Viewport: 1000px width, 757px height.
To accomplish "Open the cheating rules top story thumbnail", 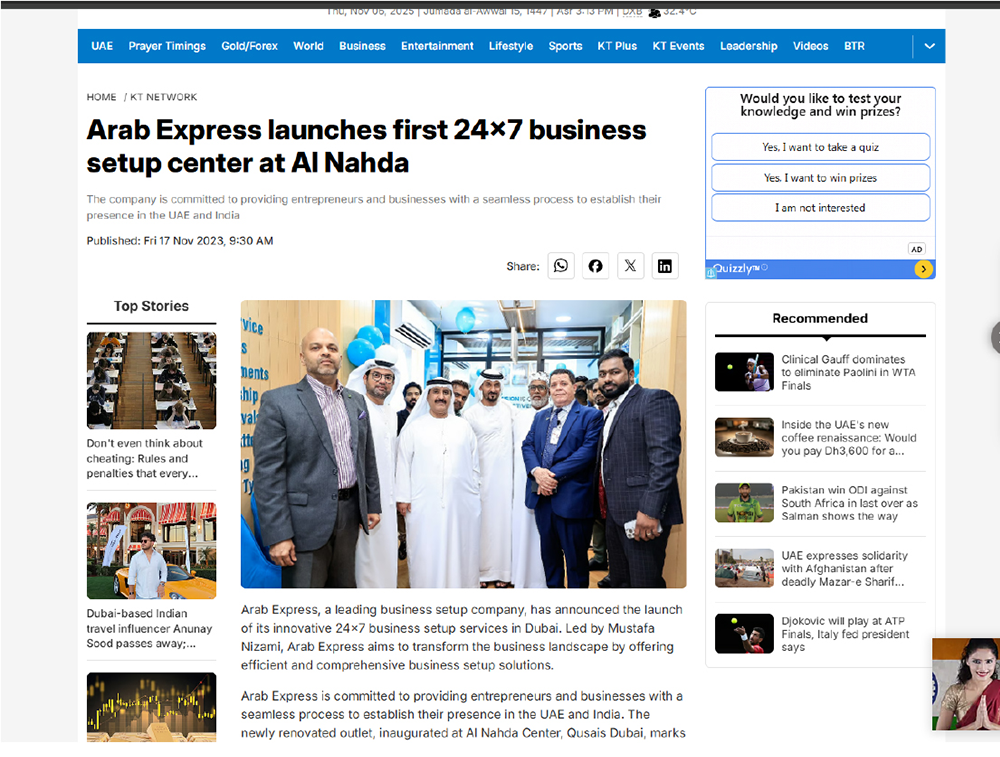I will [151, 381].
